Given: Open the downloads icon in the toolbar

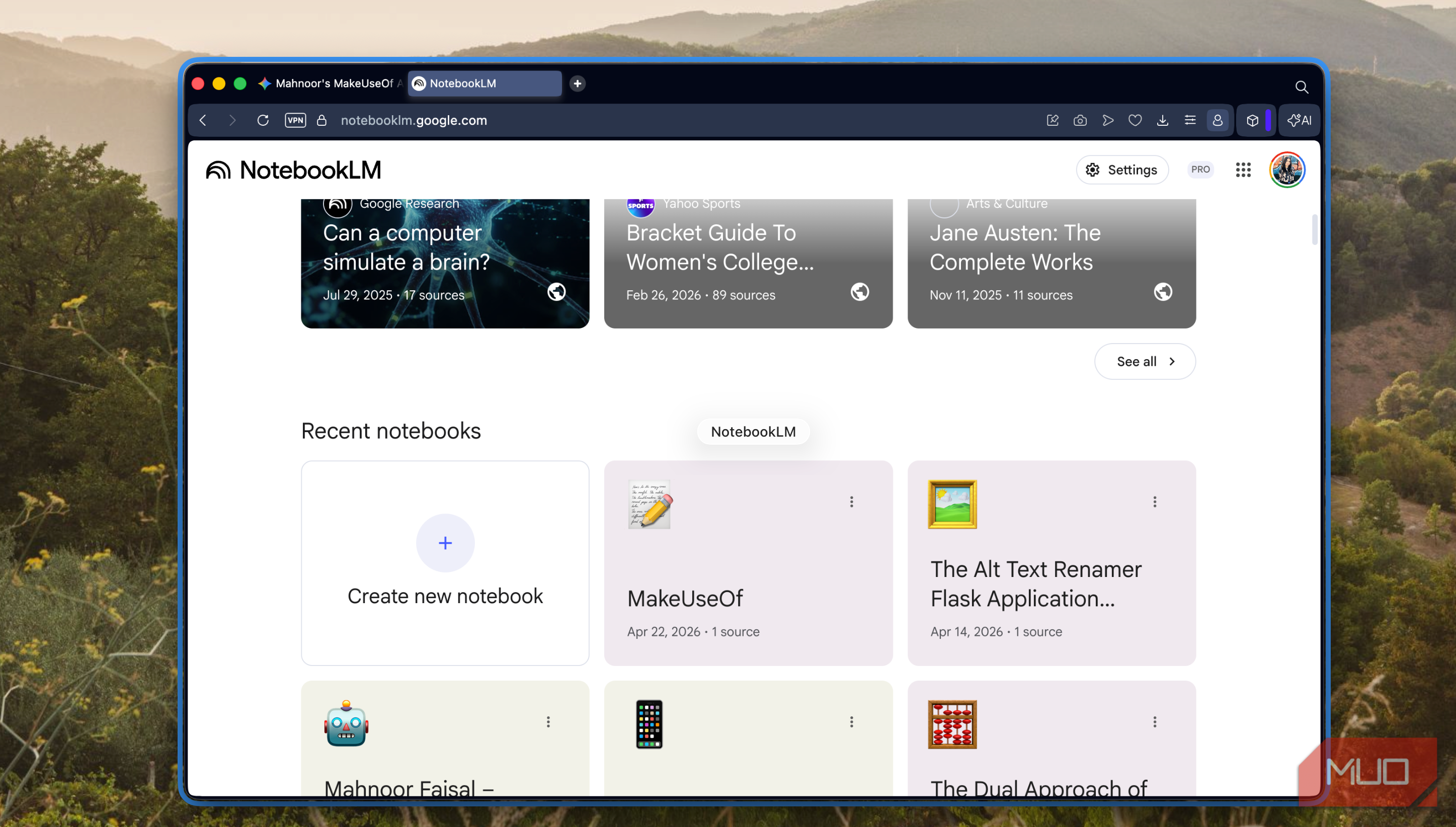Looking at the screenshot, I should click(1162, 120).
